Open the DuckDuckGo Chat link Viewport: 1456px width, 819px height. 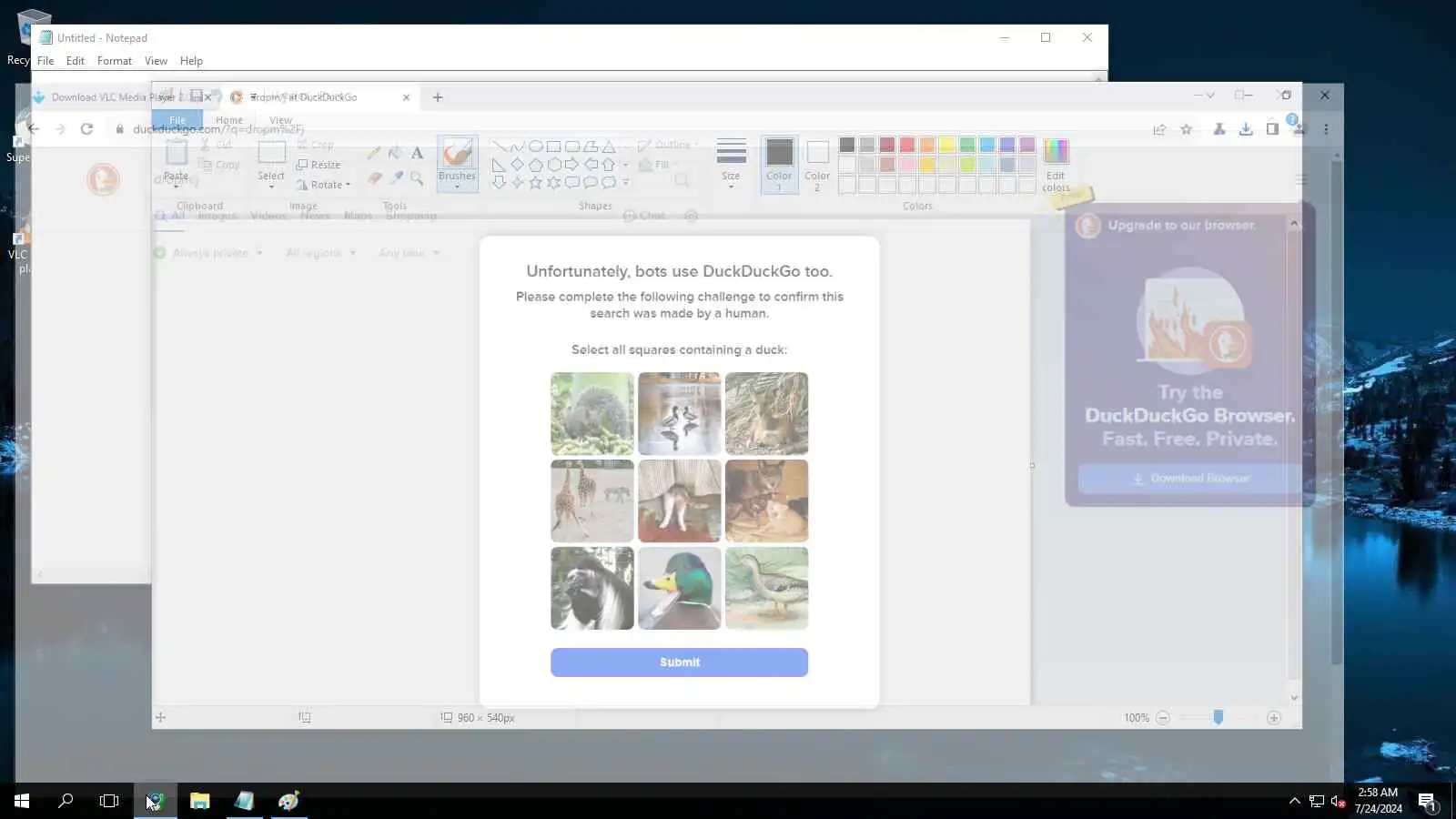pos(644,216)
